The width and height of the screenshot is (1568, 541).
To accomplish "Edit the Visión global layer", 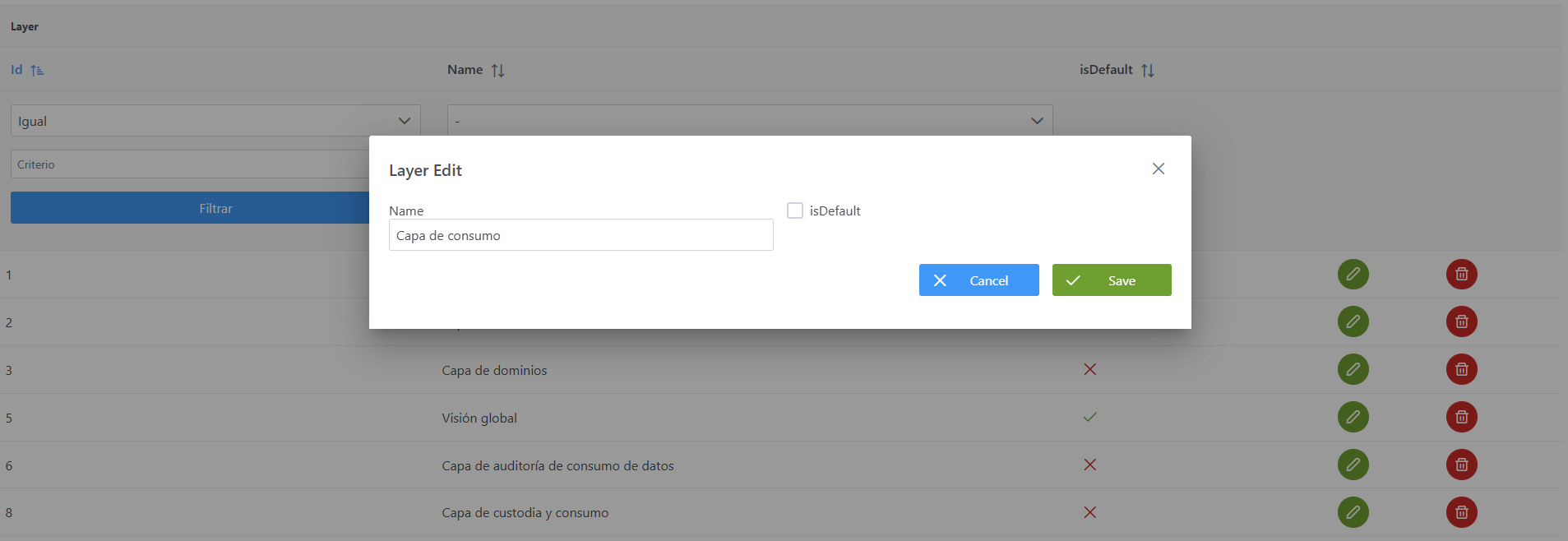I will 1353,418.
